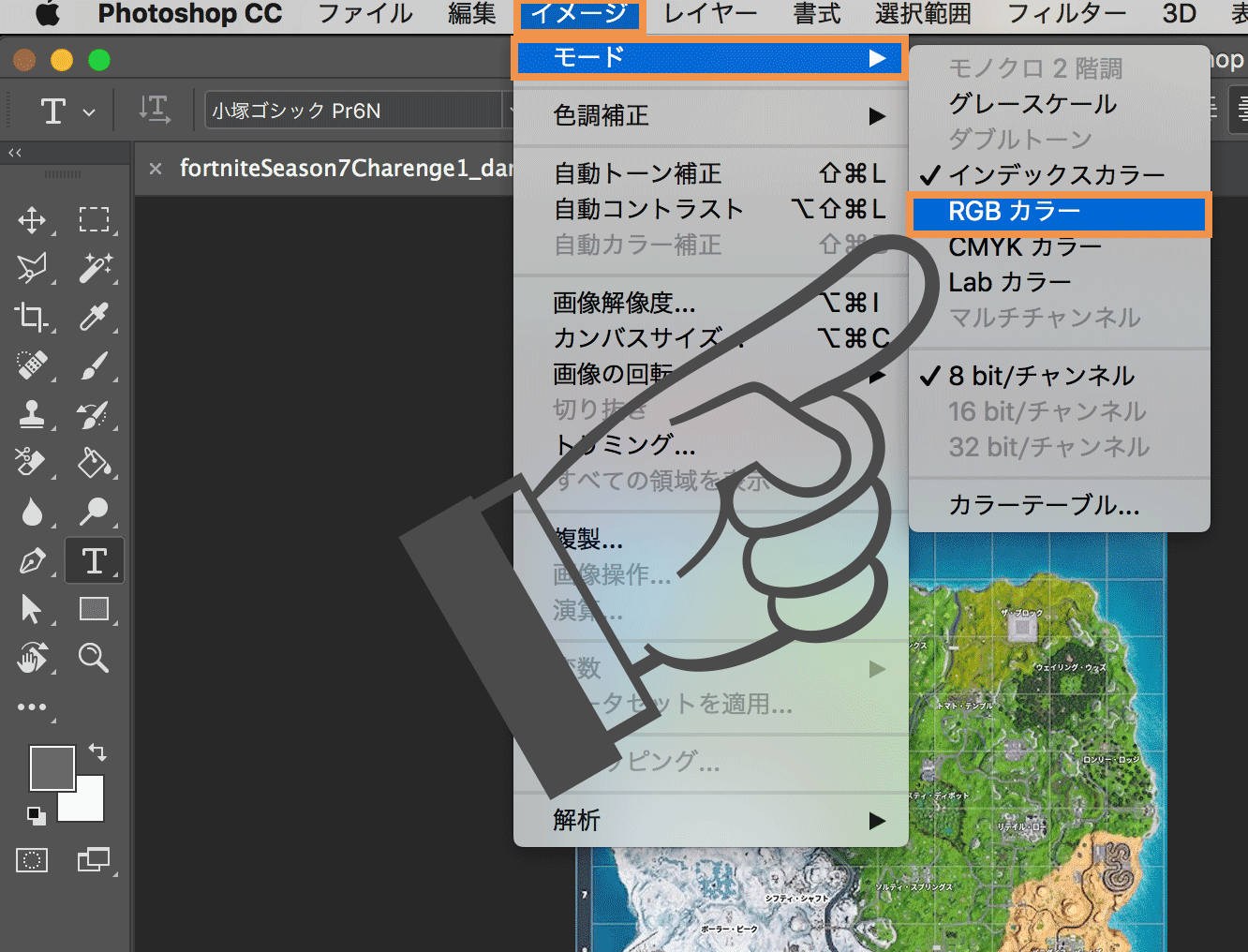Expand the 色調補正 submenu
This screenshot has height=952, width=1248.
tap(711, 116)
